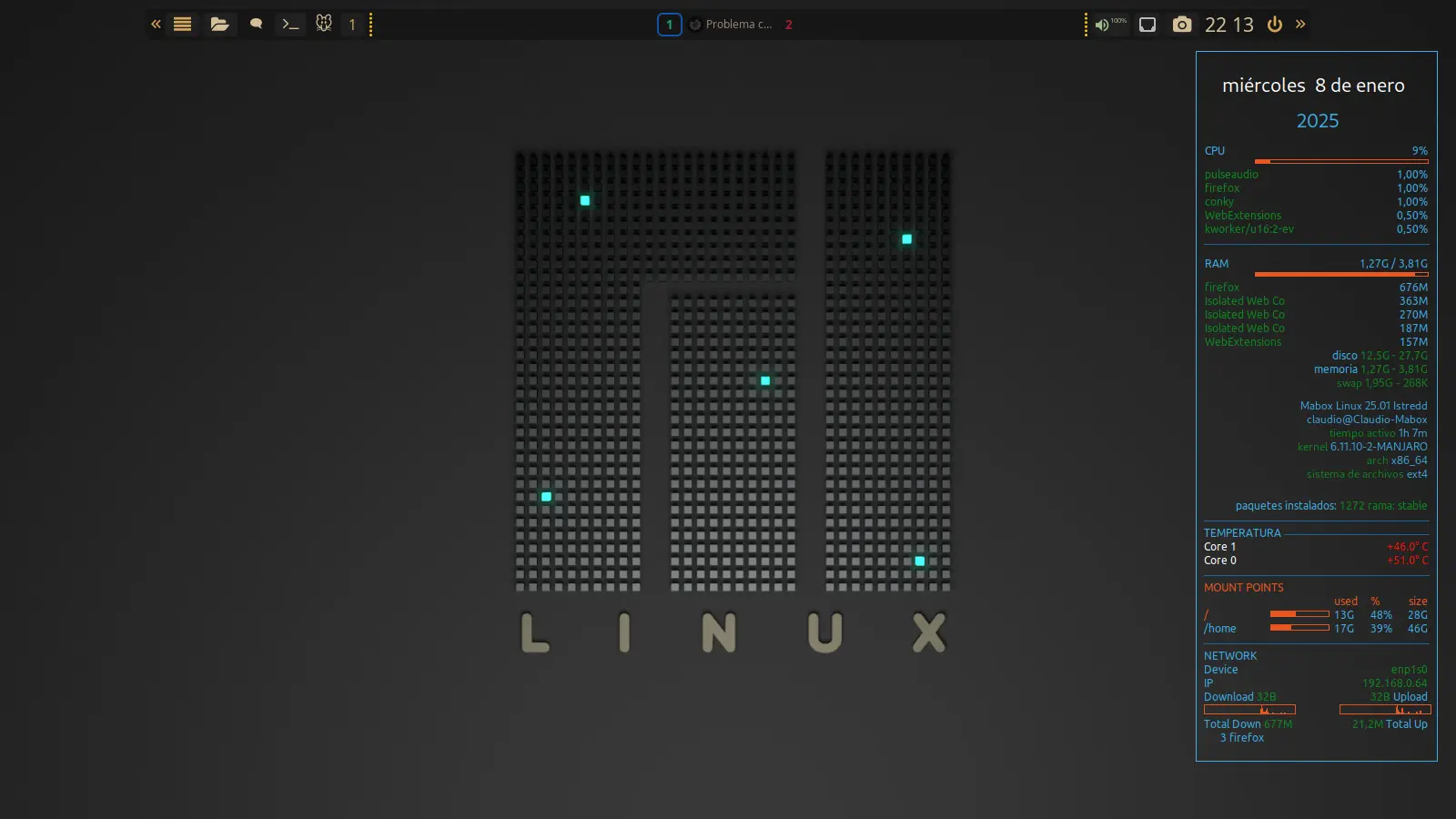Click the date heading in the Conky panel
This screenshot has width=1456, height=819.
(1313, 86)
